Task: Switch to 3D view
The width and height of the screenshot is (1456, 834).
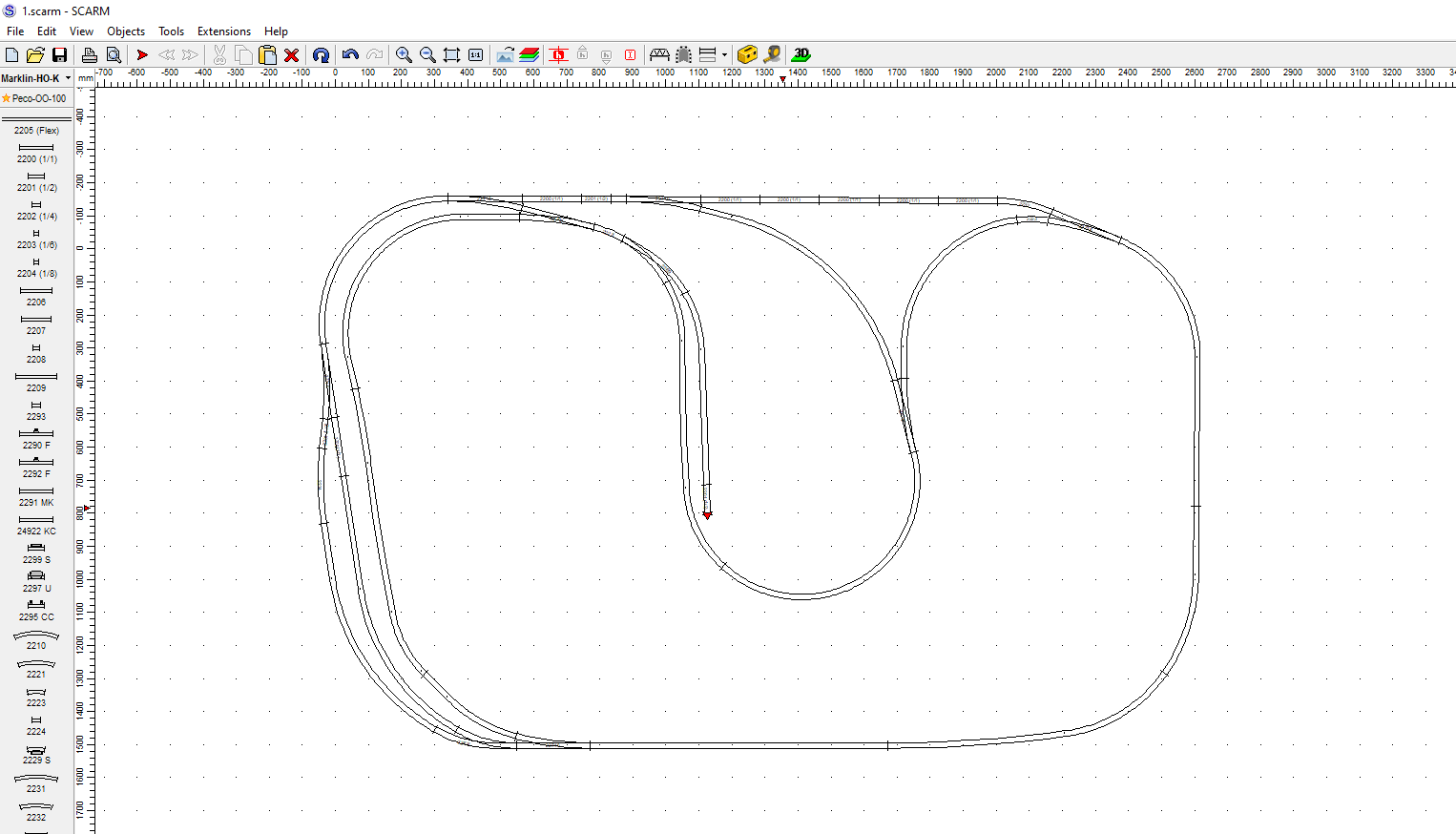Action: click(x=801, y=55)
